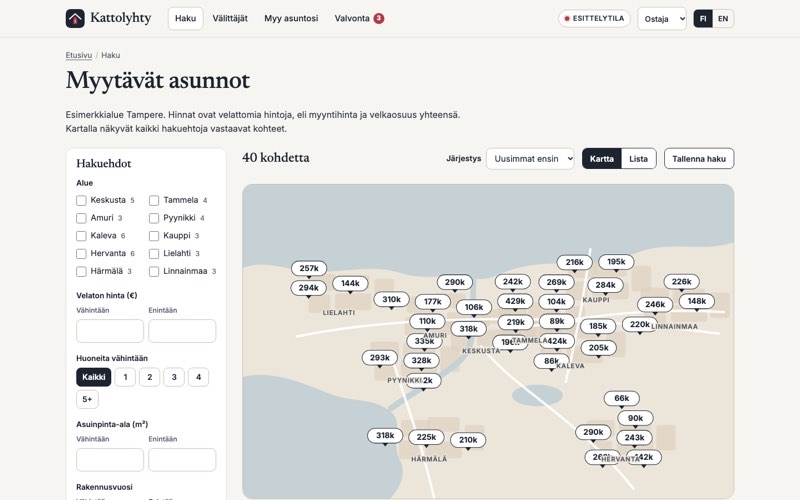Focus the Velaton hinta Vähintään field
800x500 pixels.
(110, 331)
